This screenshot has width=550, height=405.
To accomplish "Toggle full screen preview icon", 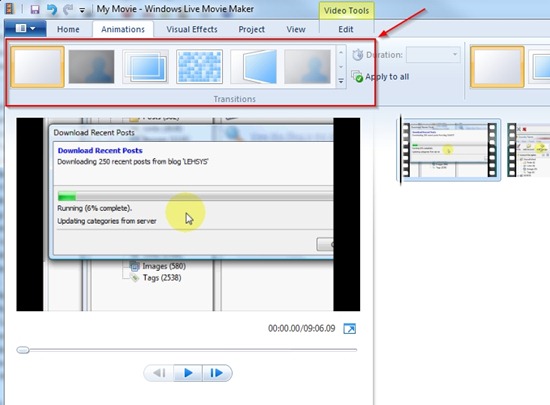I will pyautogui.click(x=350, y=329).
